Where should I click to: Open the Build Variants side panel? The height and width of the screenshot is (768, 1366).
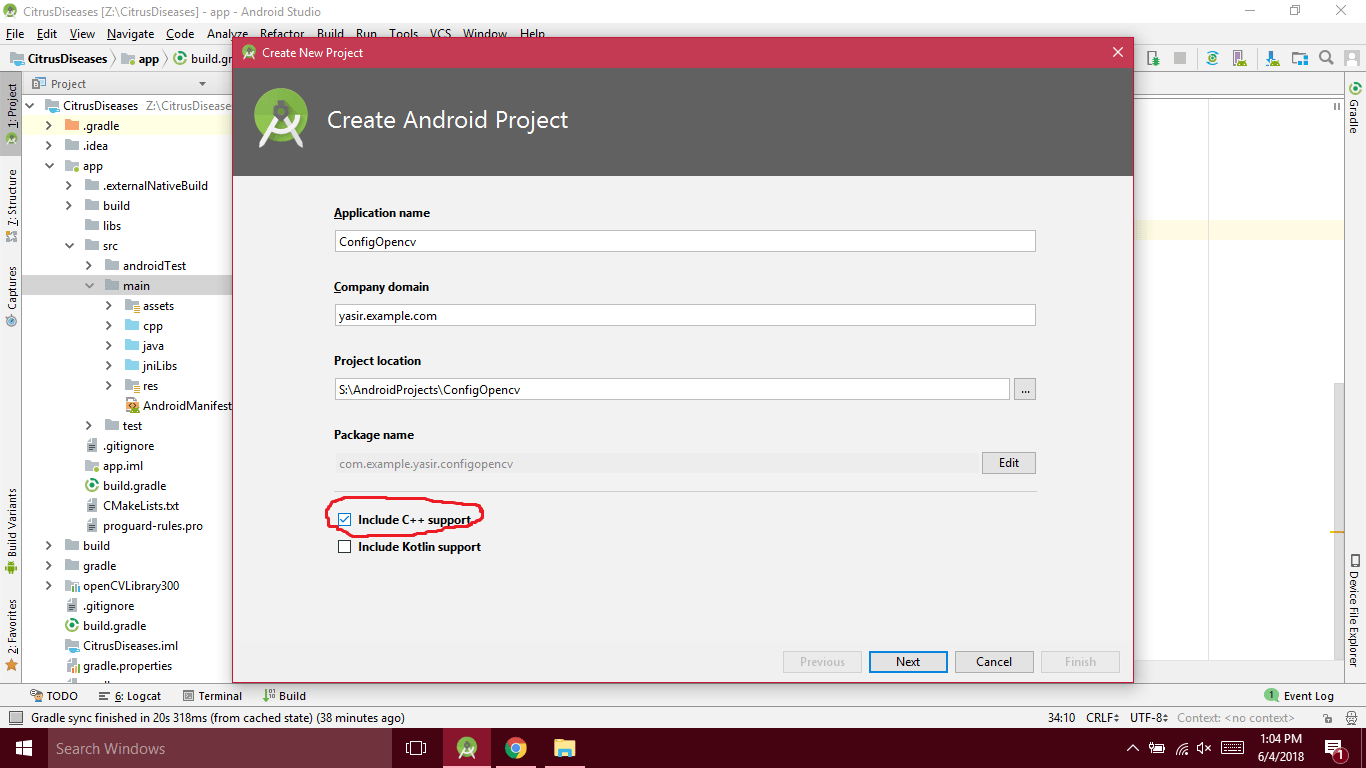[11, 530]
